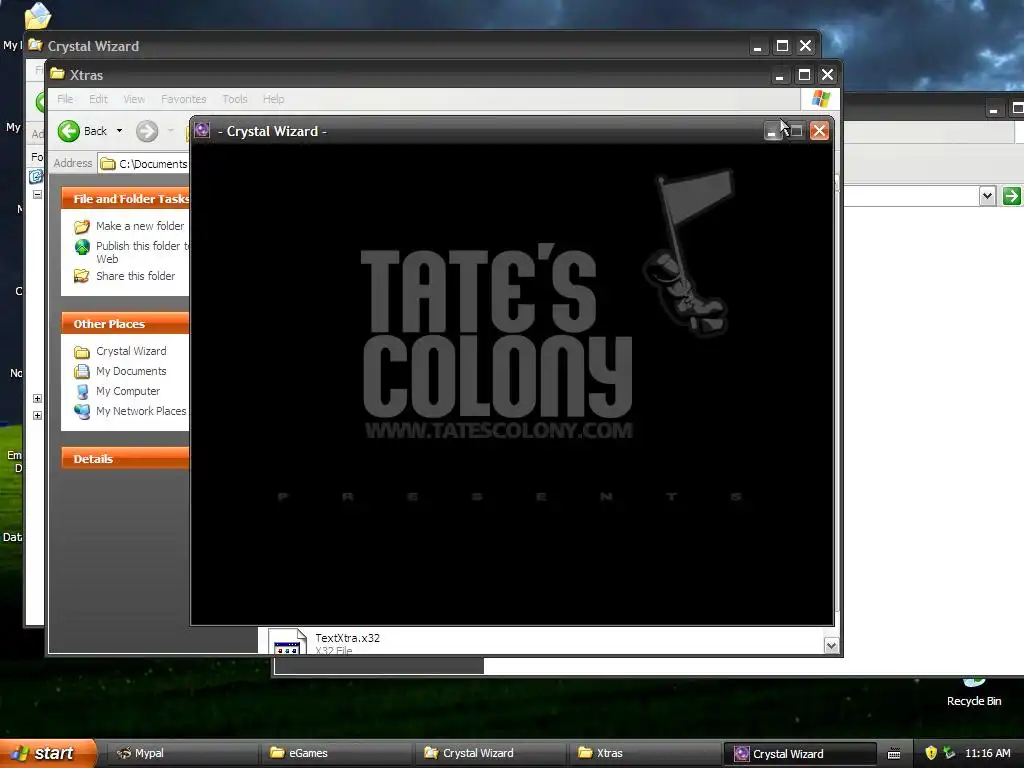1024x768 pixels.
Task: Click the Start button
Action: click(48, 753)
